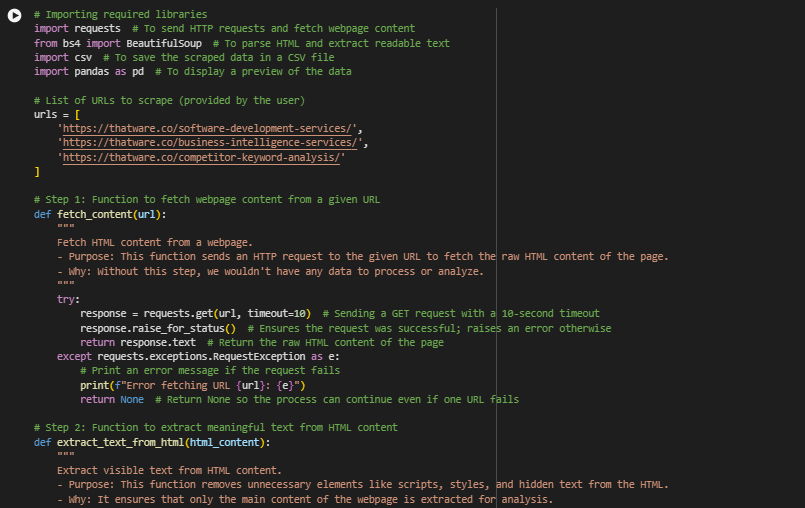
Task: Click 'response.raise_for_status()' call
Action: (x=158, y=328)
